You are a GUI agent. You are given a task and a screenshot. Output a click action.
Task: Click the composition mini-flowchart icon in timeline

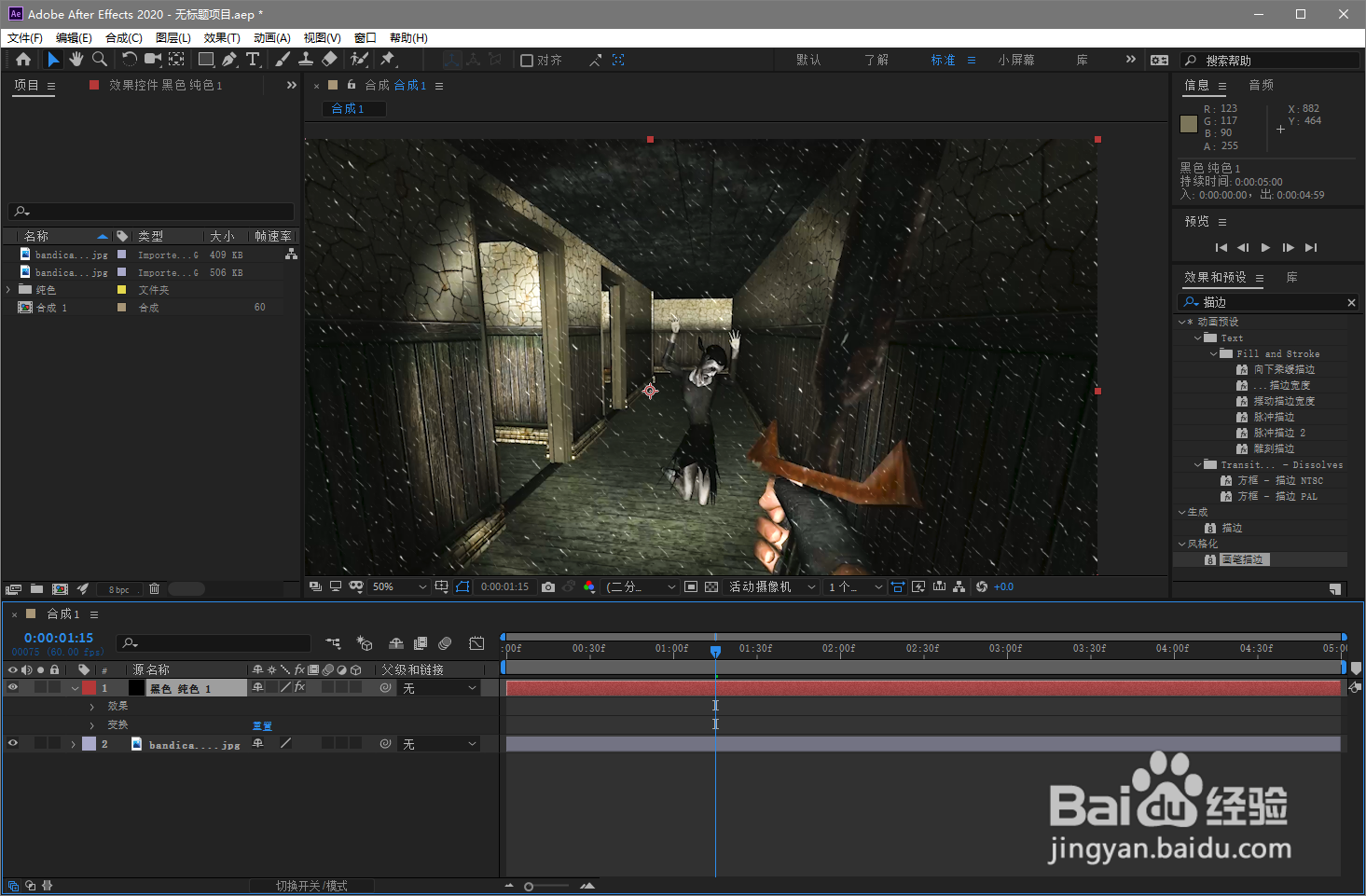[333, 643]
